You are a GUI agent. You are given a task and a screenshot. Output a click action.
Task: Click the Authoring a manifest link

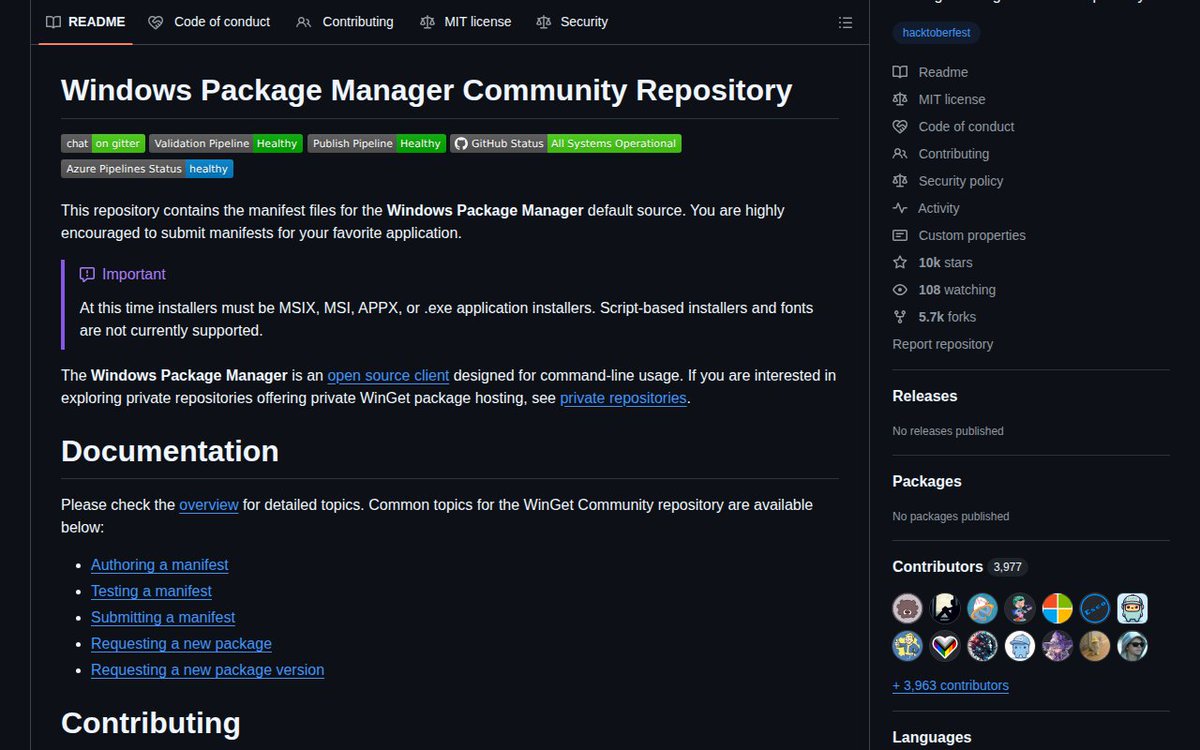159,565
